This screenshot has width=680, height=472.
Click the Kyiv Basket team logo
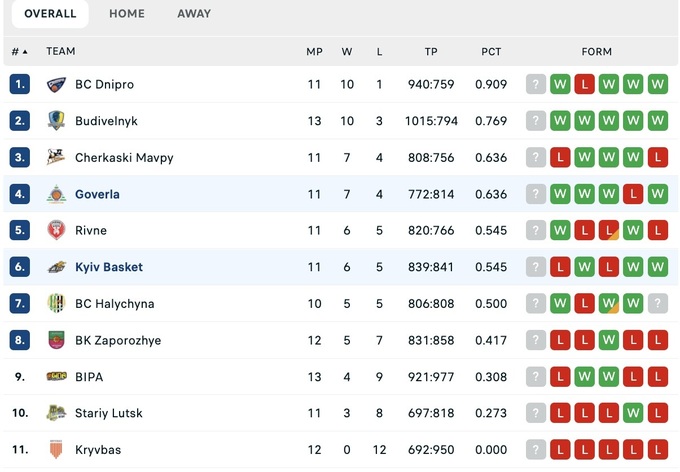pos(56,267)
